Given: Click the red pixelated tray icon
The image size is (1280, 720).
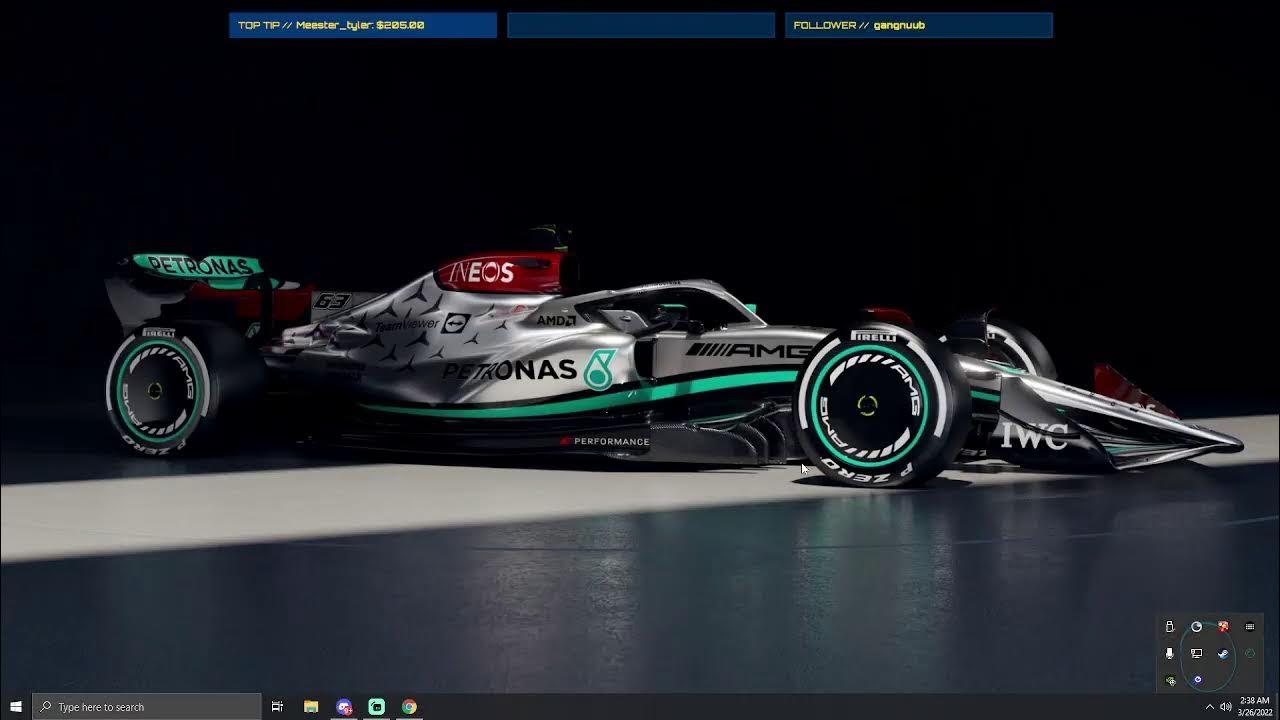Looking at the screenshot, I should coord(1223,627).
